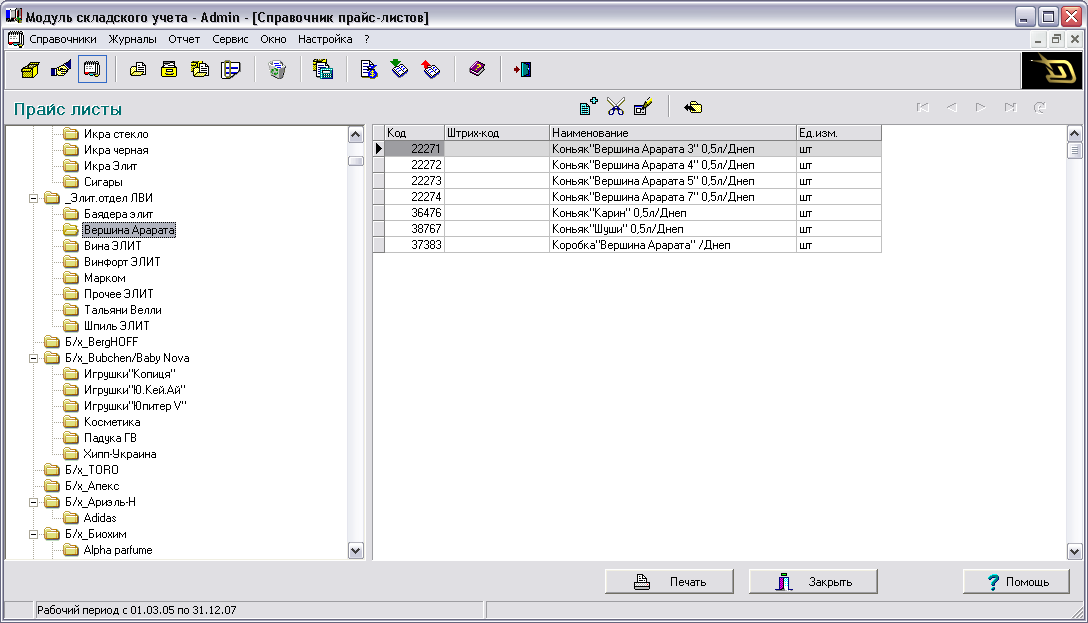Select row Коньяк"Вершина Арарата 7" 0,5л/Днеп
1088x623 pixels.
[x=627, y=197]
